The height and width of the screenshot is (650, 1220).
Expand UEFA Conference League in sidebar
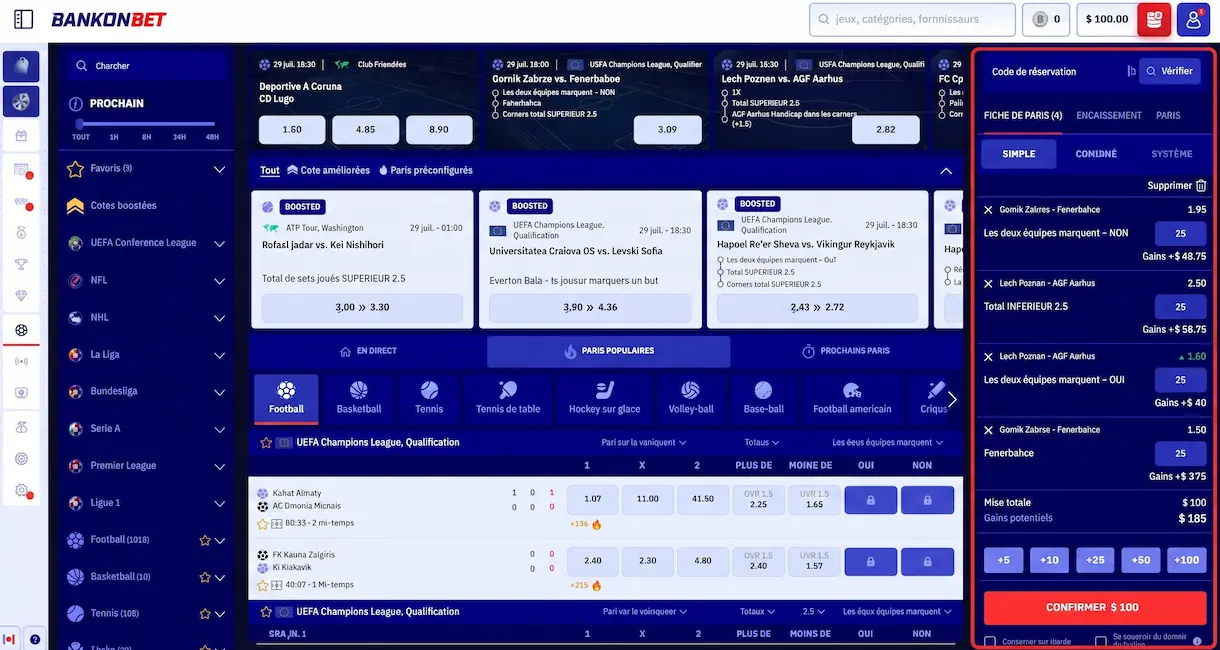(219, 243)
